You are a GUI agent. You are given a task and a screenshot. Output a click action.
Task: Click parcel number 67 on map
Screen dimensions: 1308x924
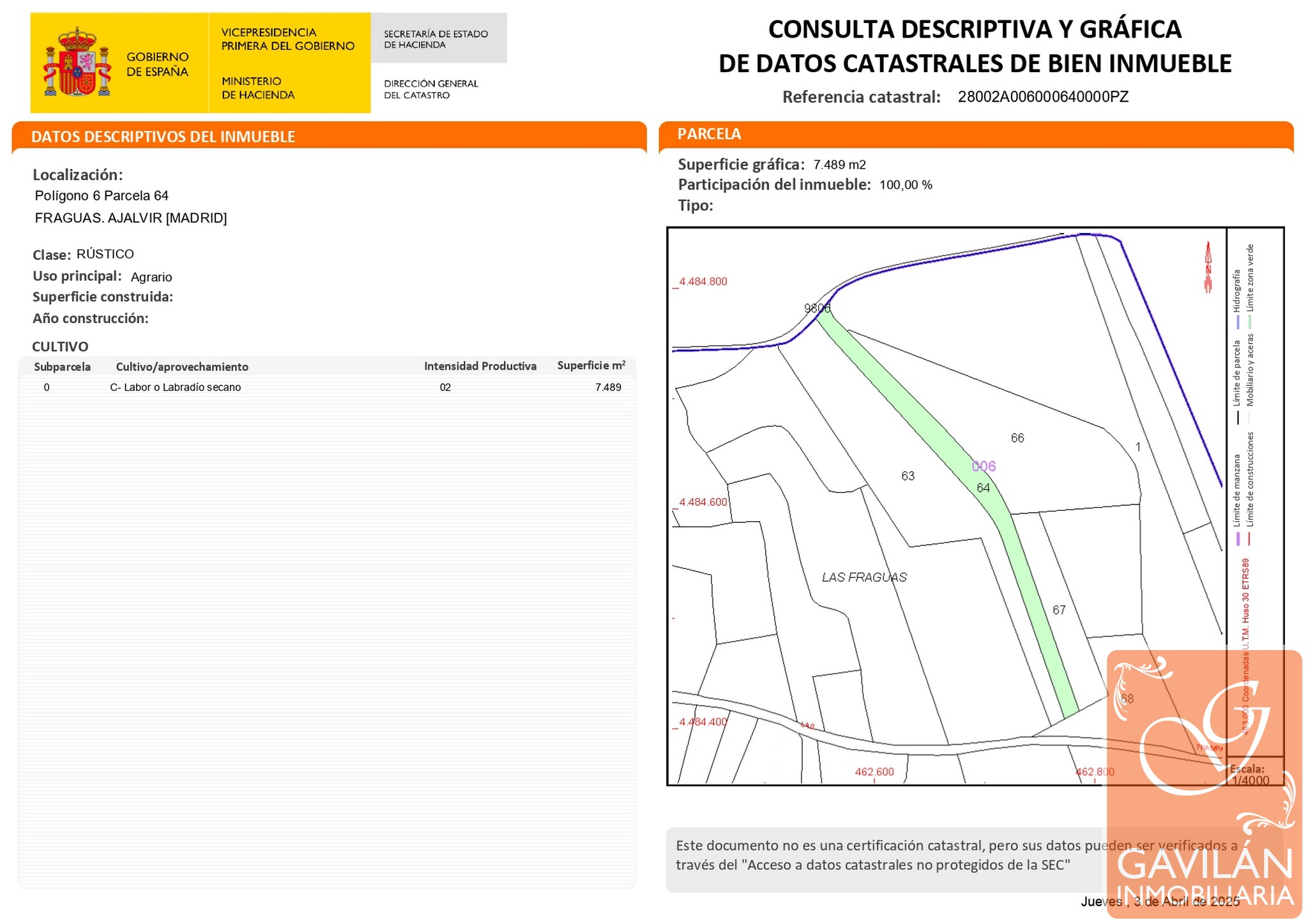(x=1059, y=610)
